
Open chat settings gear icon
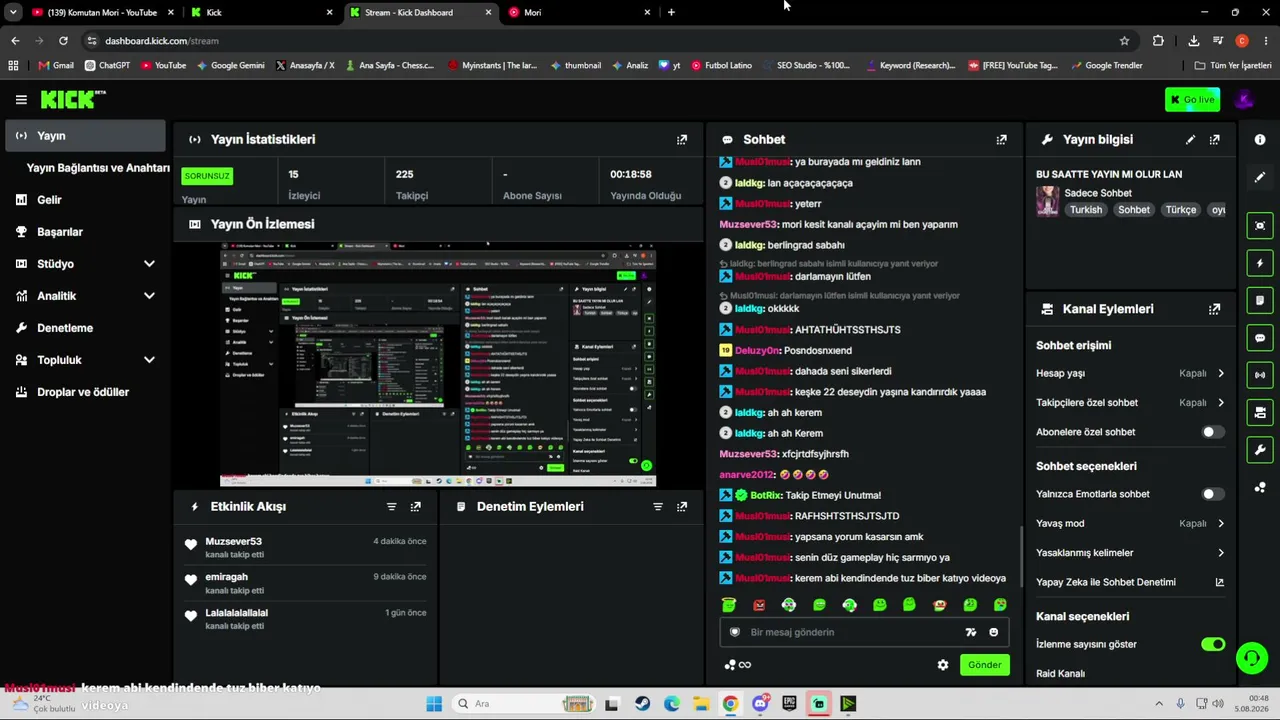pyautogui.click(x=942, y=665)
